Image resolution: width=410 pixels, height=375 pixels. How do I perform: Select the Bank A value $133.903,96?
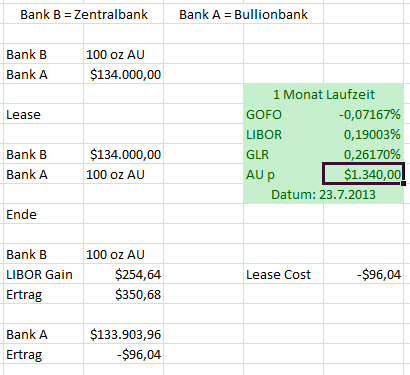point(123,334)
